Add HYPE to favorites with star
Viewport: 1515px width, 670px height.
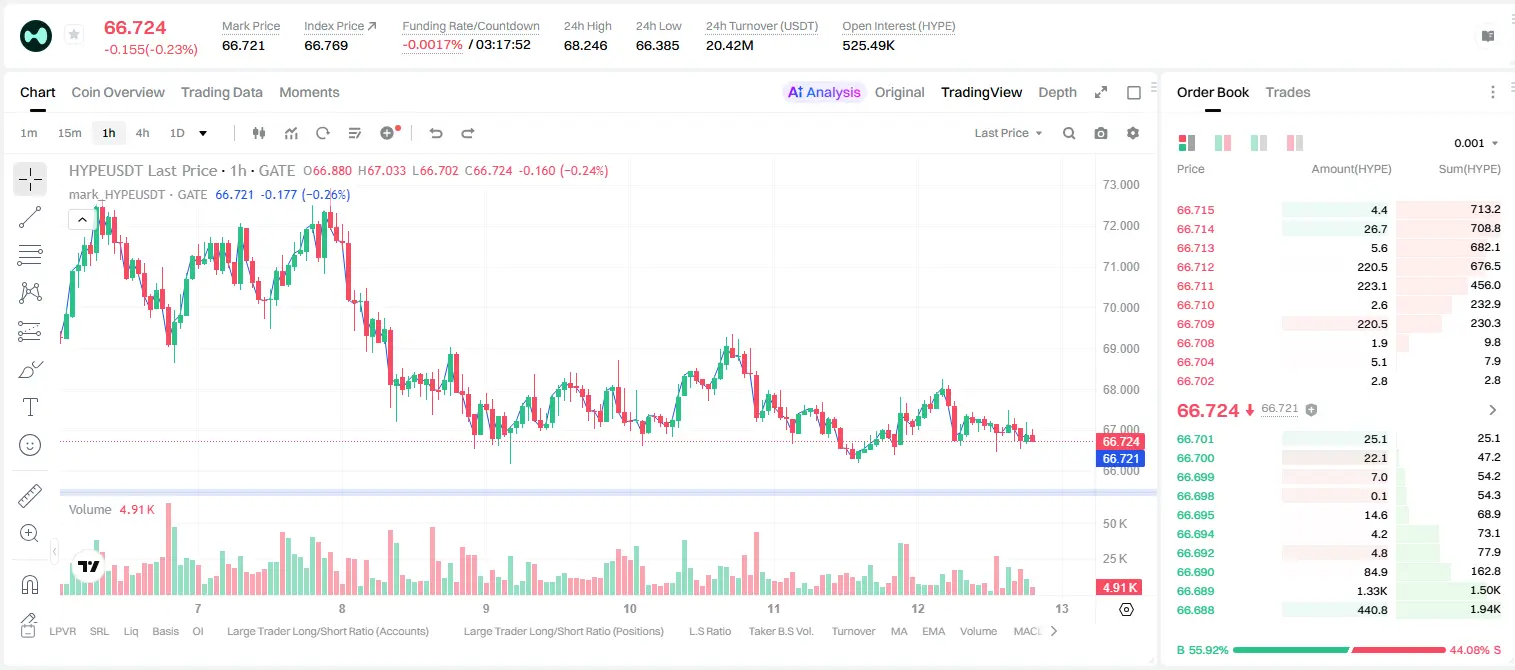[74, 35]
